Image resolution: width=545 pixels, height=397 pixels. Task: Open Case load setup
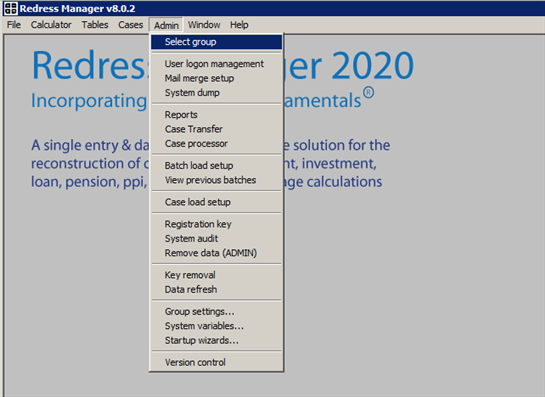coord(217,202)
